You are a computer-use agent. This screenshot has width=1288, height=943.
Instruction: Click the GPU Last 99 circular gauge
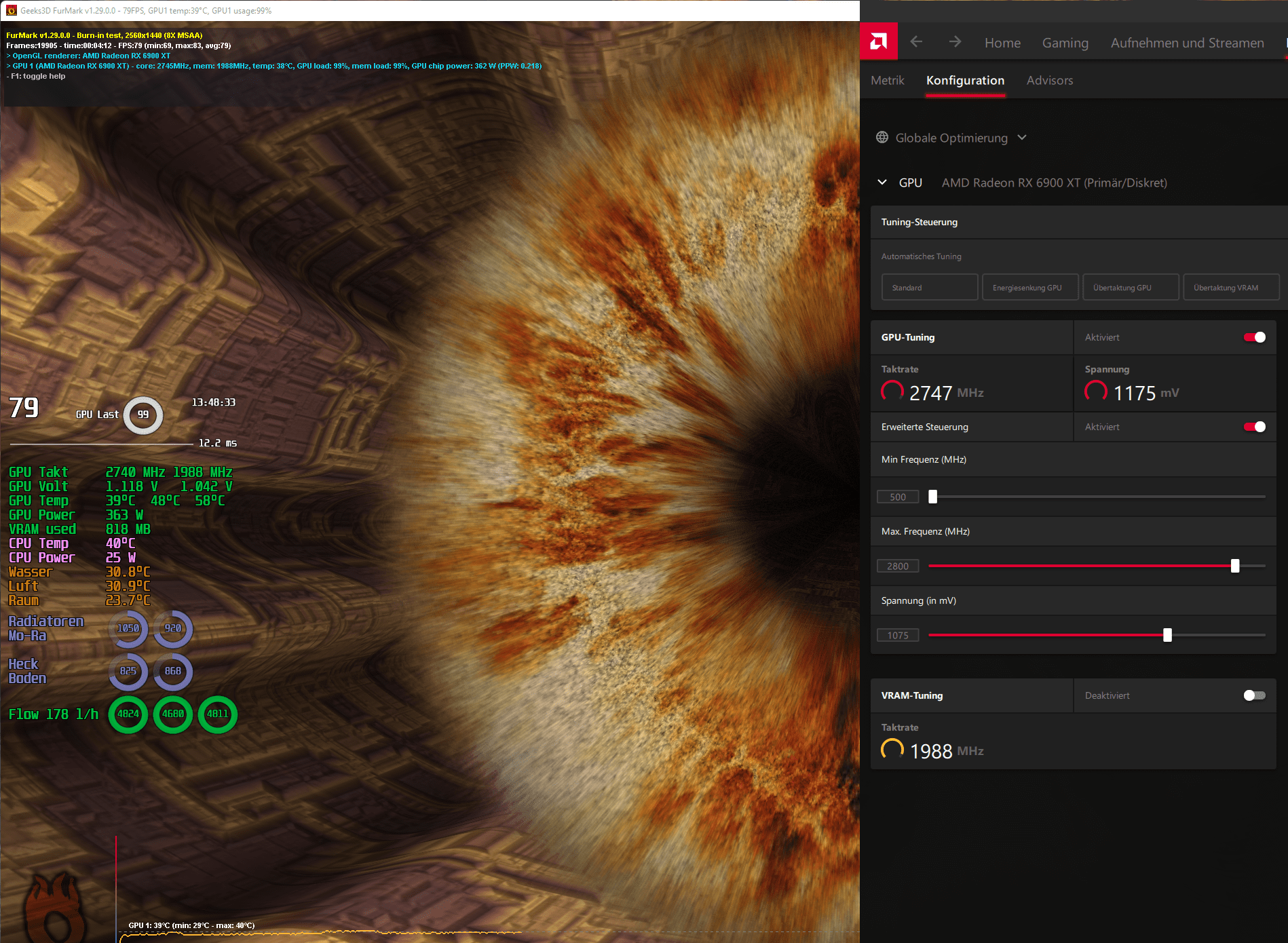point(143,415)
